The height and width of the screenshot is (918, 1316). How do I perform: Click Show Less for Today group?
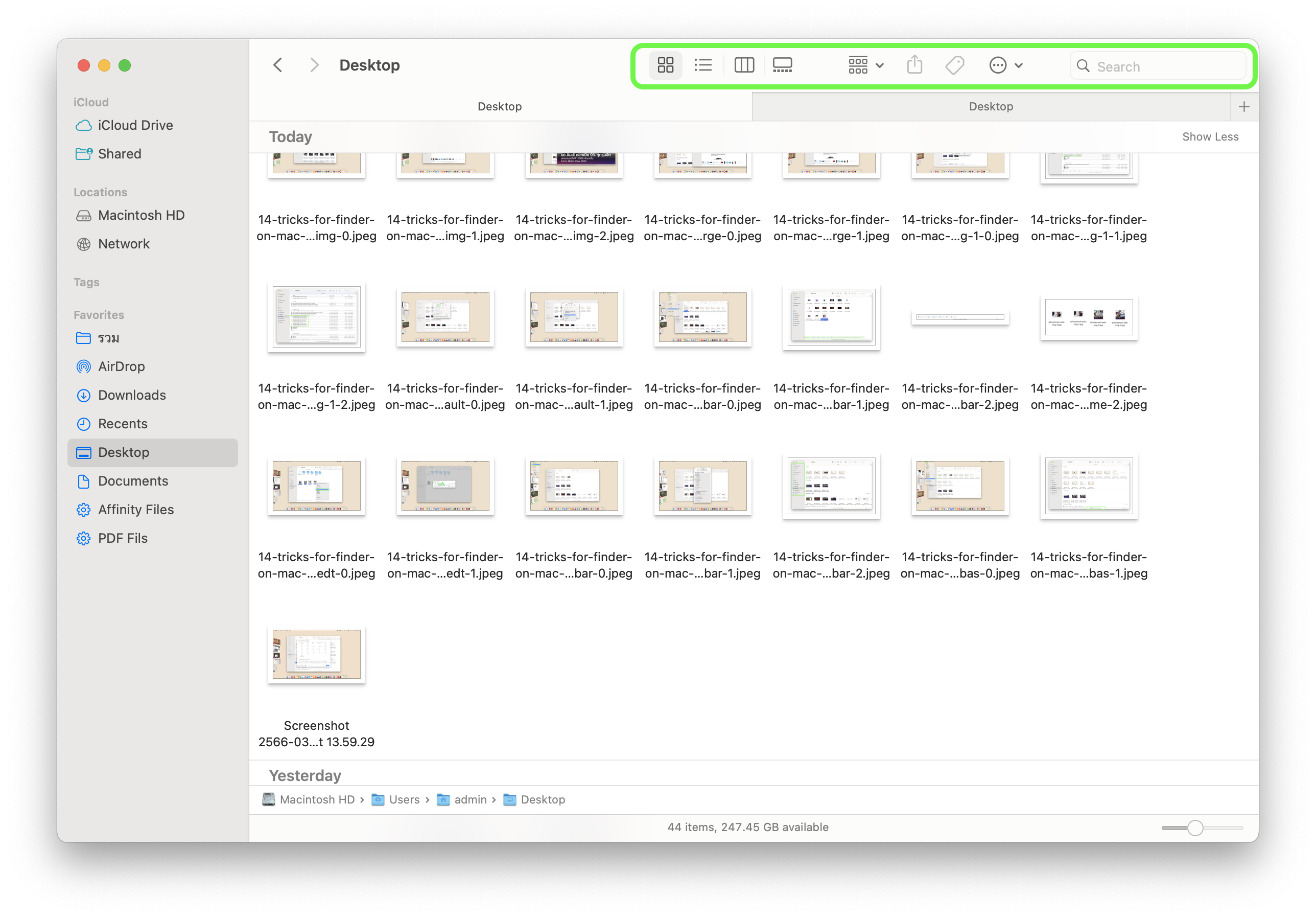pos(1210,136)
